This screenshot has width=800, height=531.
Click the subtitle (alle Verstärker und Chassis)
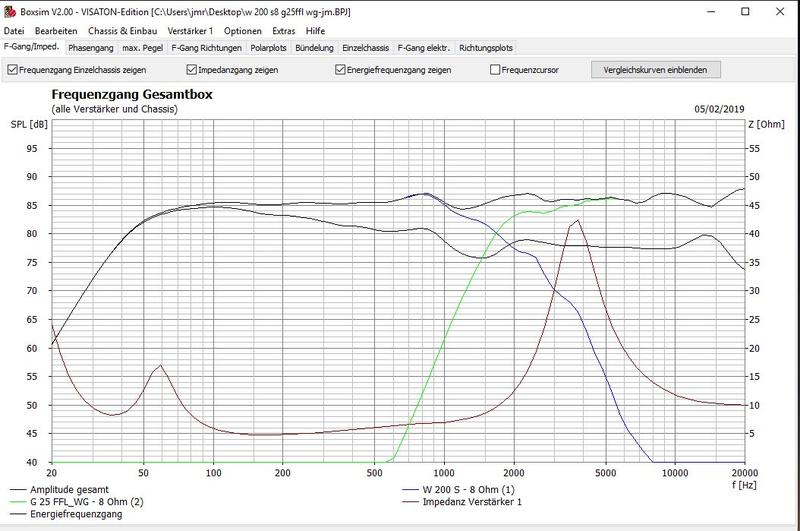114,109
